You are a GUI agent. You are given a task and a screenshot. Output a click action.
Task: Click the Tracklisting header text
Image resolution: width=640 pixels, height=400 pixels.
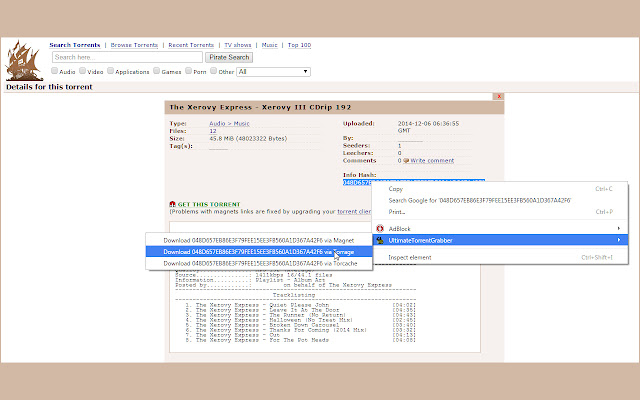tap(294, 295)
